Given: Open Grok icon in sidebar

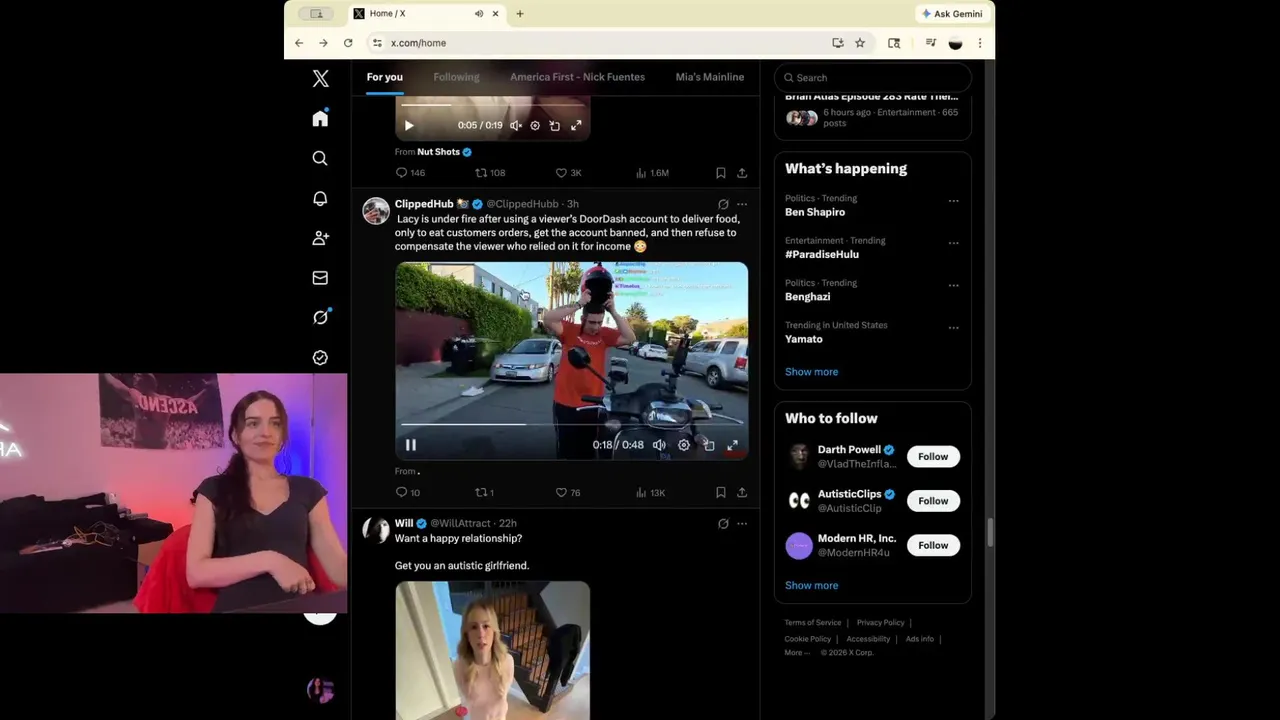Looking at the screenshot, I should (x=320, y=317).
